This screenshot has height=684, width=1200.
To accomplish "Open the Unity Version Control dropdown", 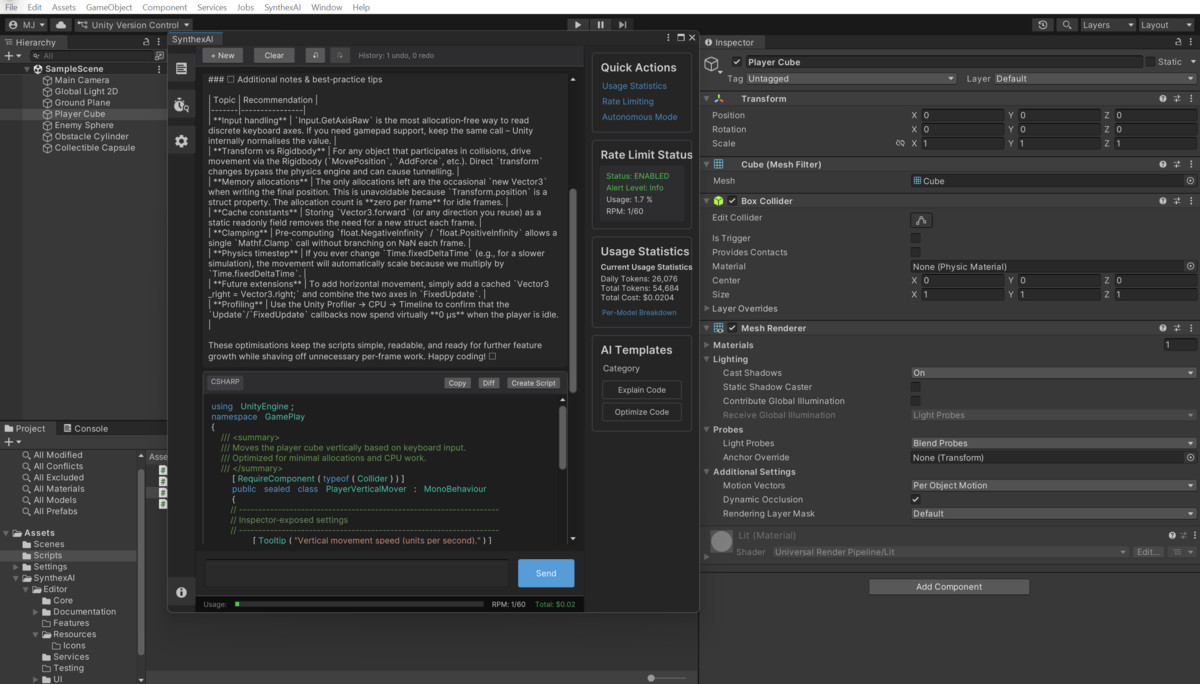I will [x=133, y=25].
